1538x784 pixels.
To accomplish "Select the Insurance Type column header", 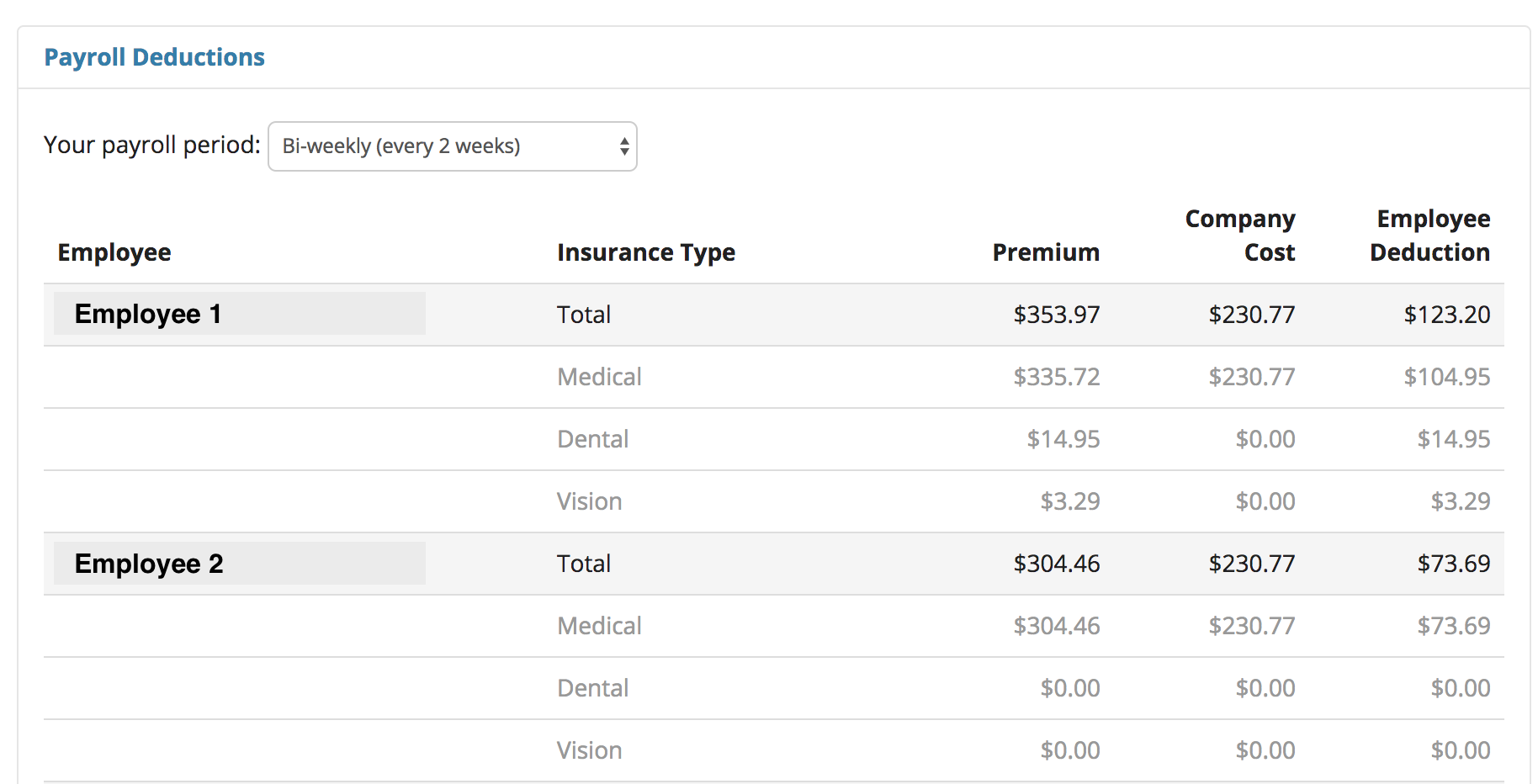I will click(645, 252).
